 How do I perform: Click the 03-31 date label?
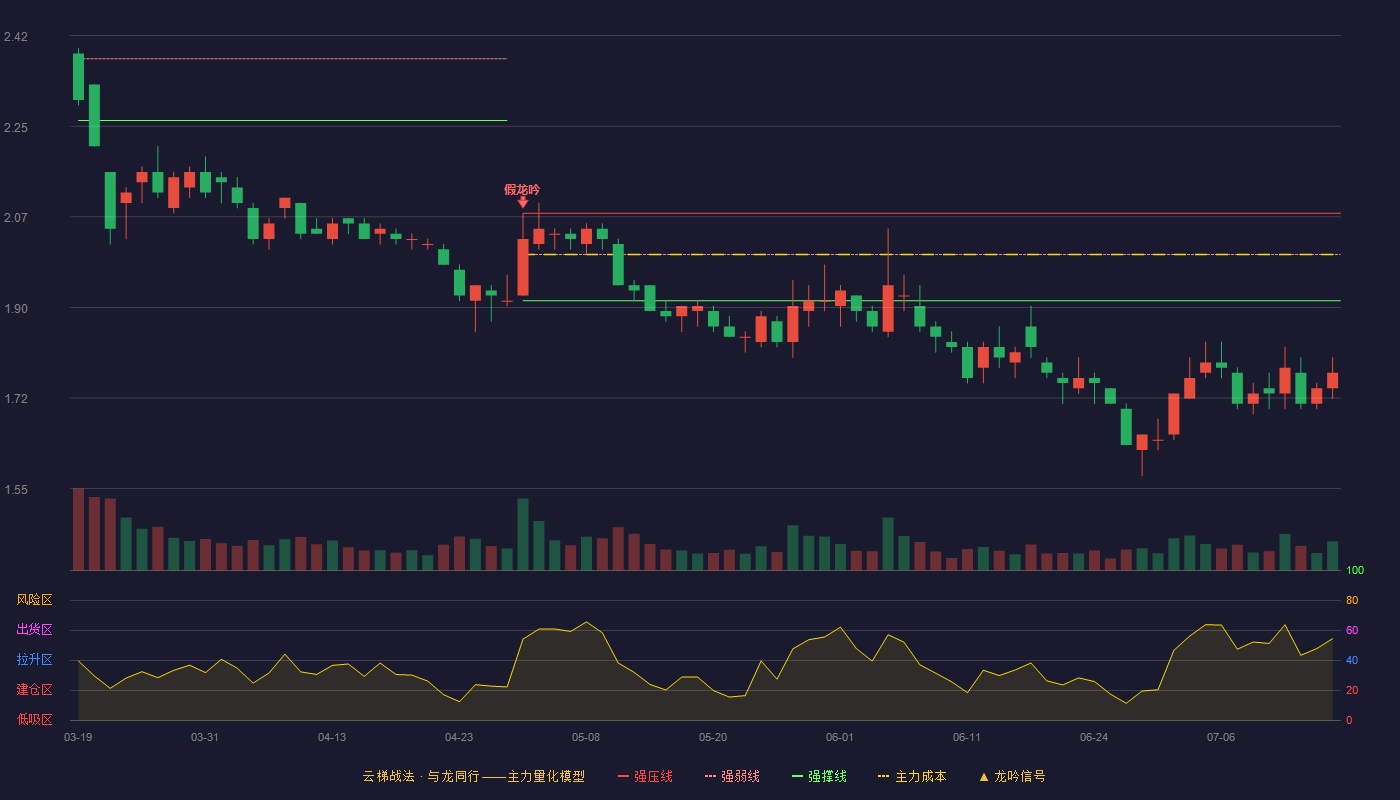[x=205, y=737]
